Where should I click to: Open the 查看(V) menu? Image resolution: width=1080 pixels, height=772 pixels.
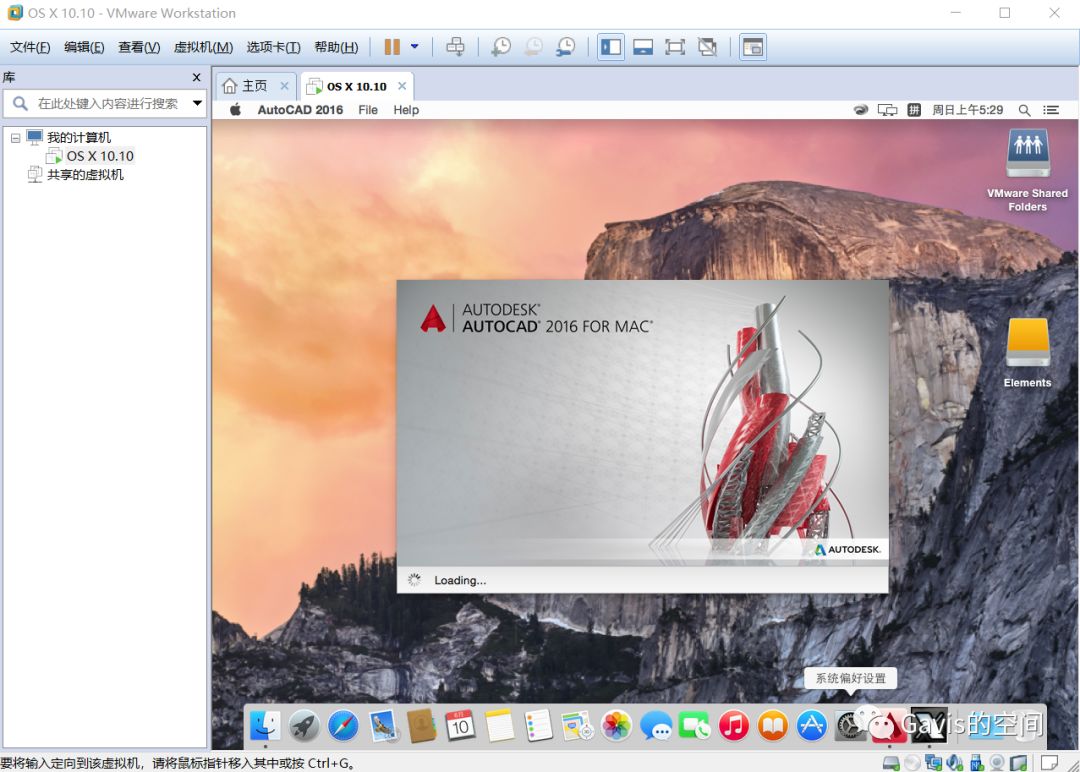tap(139, 47)
